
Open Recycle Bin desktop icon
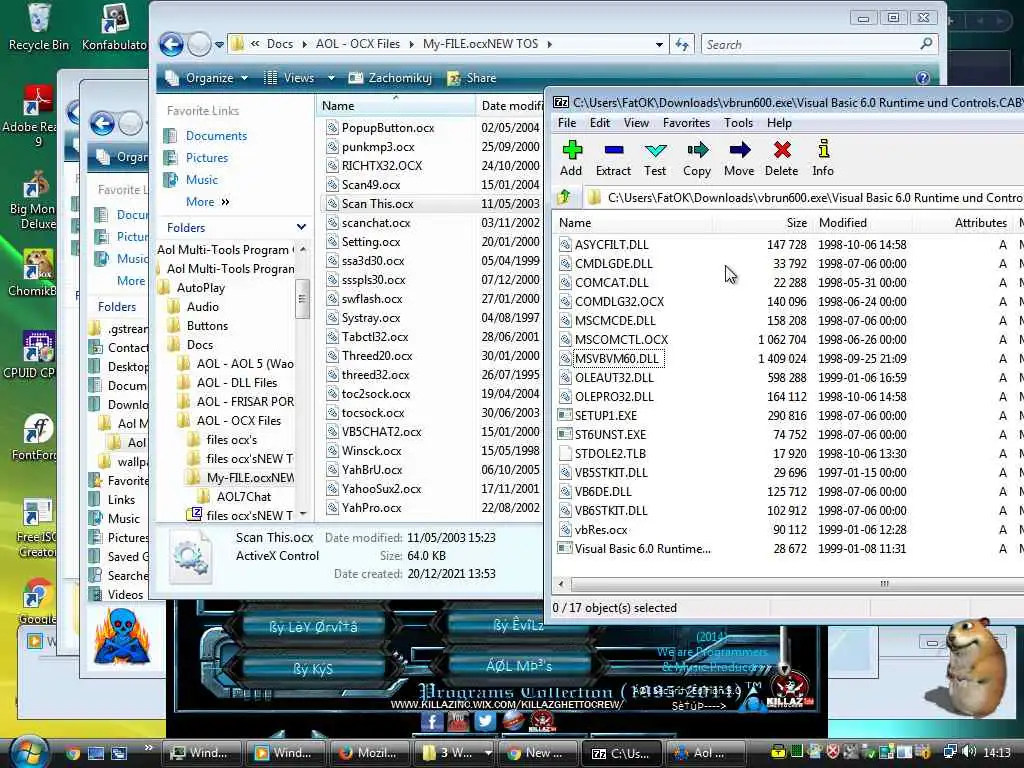click(x=39, y=27)
